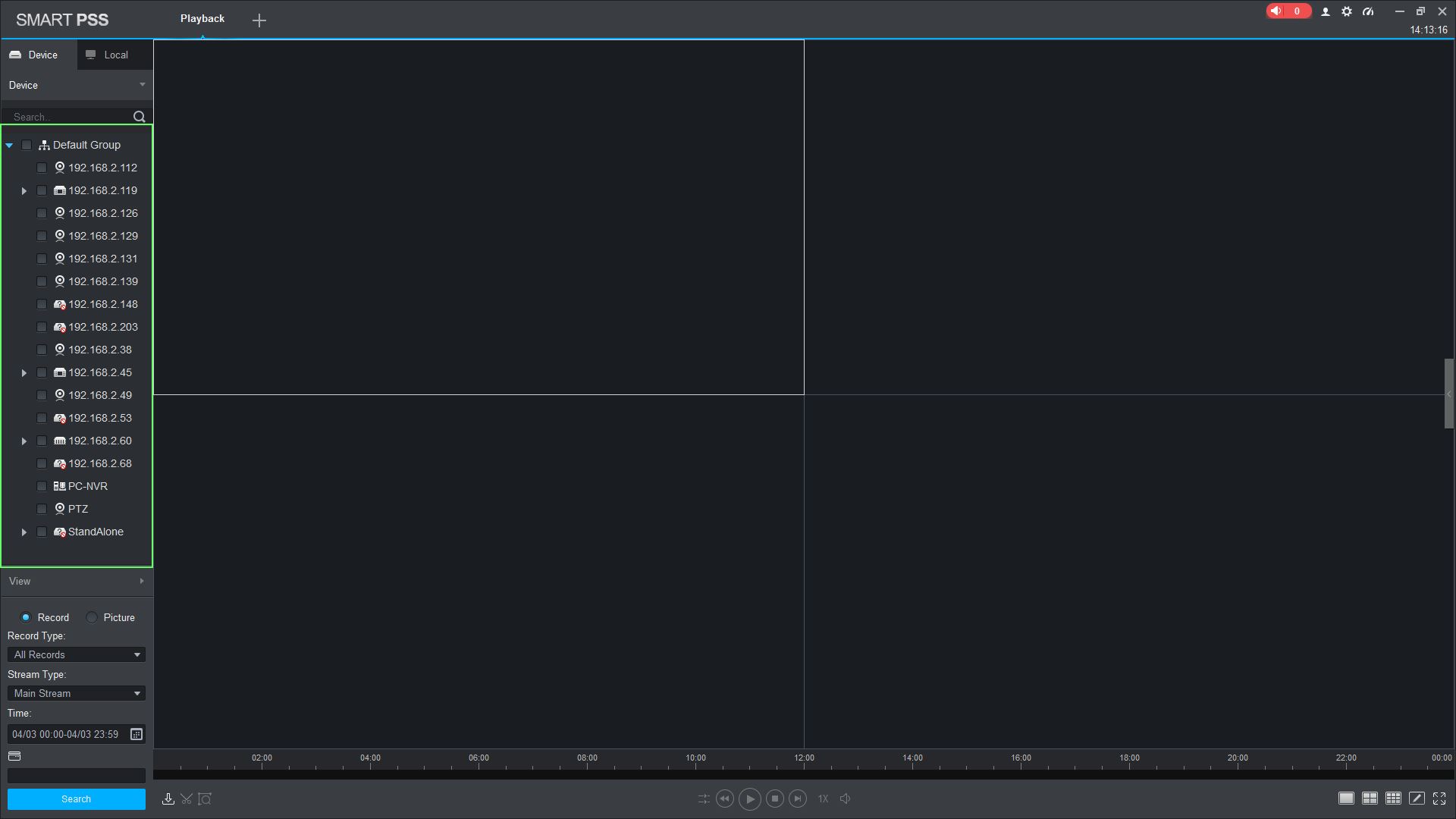Screen dimensions: 1456x819
Task: Check the box for 192.168.2.112
Action: [x=42, y=168]
